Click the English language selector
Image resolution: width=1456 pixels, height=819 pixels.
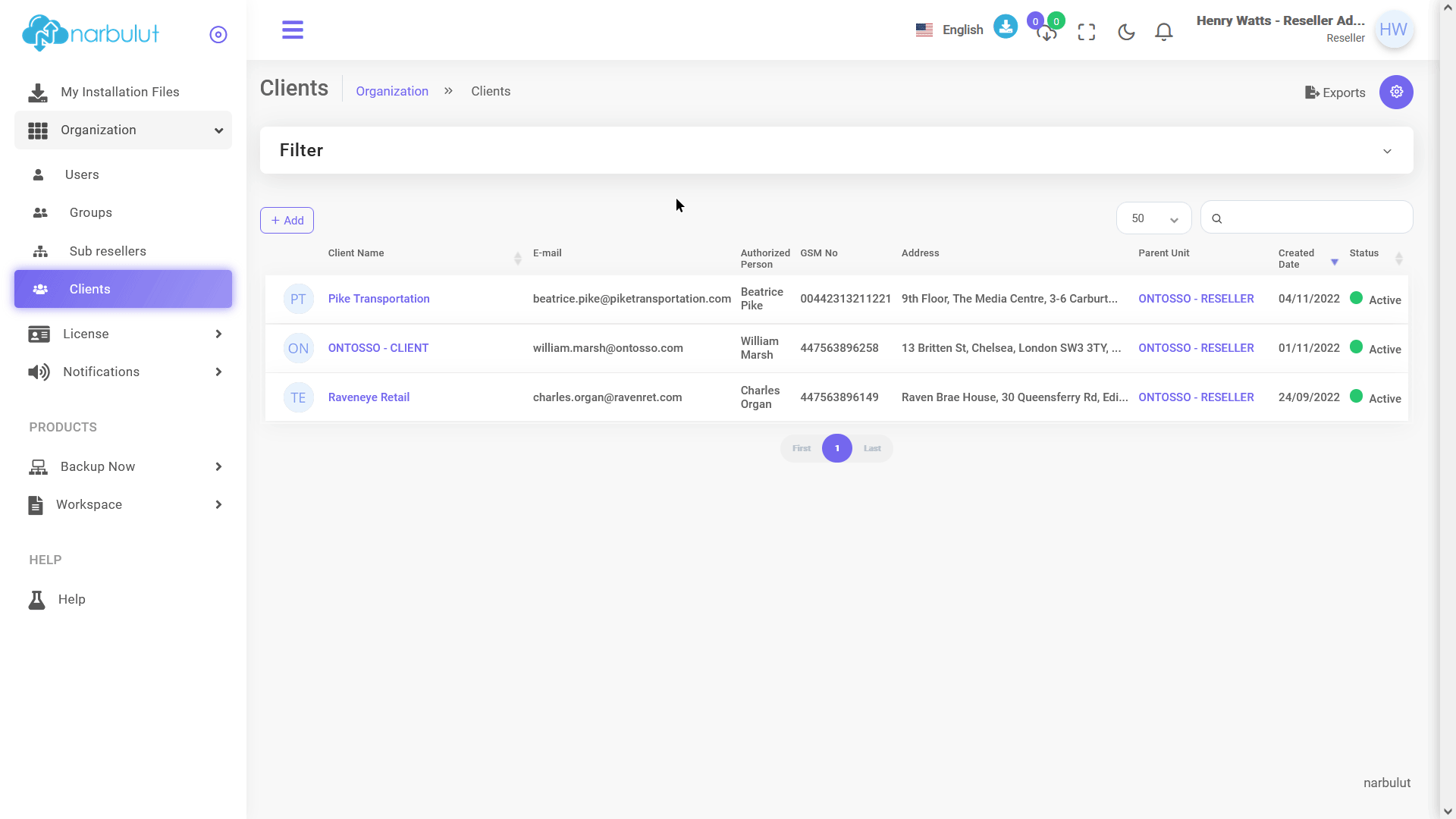click(962, 30)
